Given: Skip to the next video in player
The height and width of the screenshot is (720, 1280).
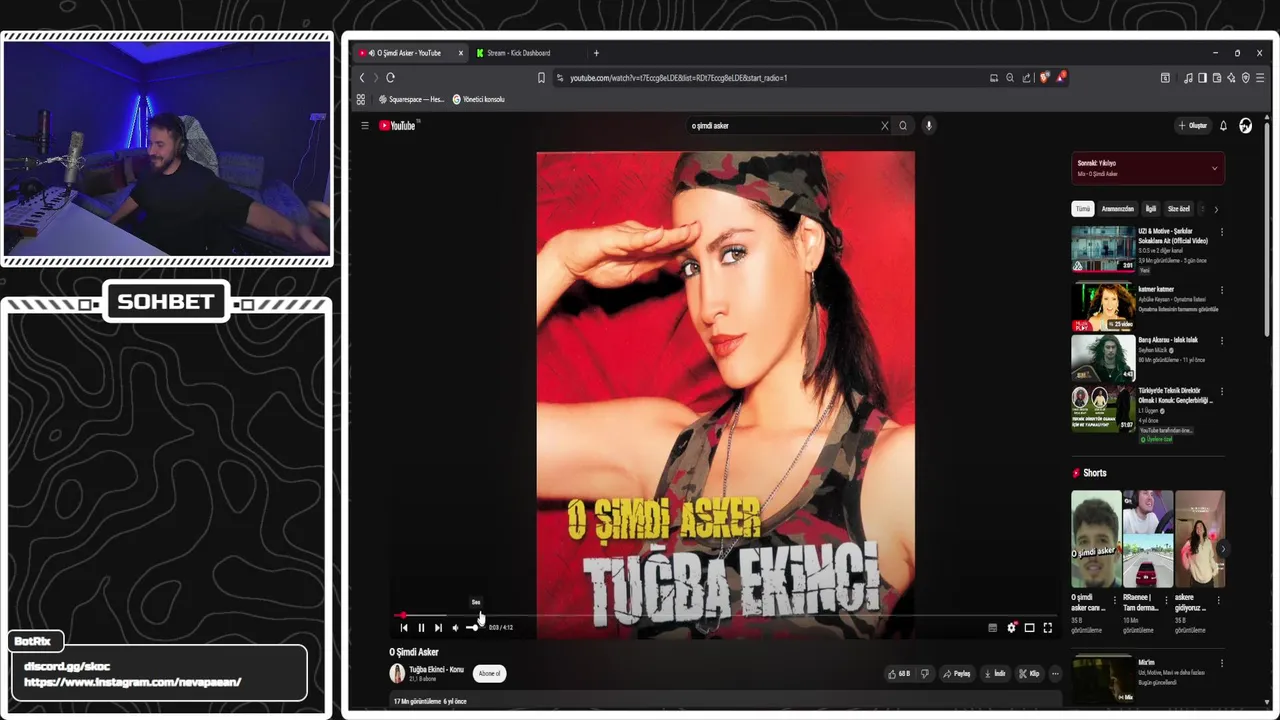Looking at the screenshot, I should (438, 628).
